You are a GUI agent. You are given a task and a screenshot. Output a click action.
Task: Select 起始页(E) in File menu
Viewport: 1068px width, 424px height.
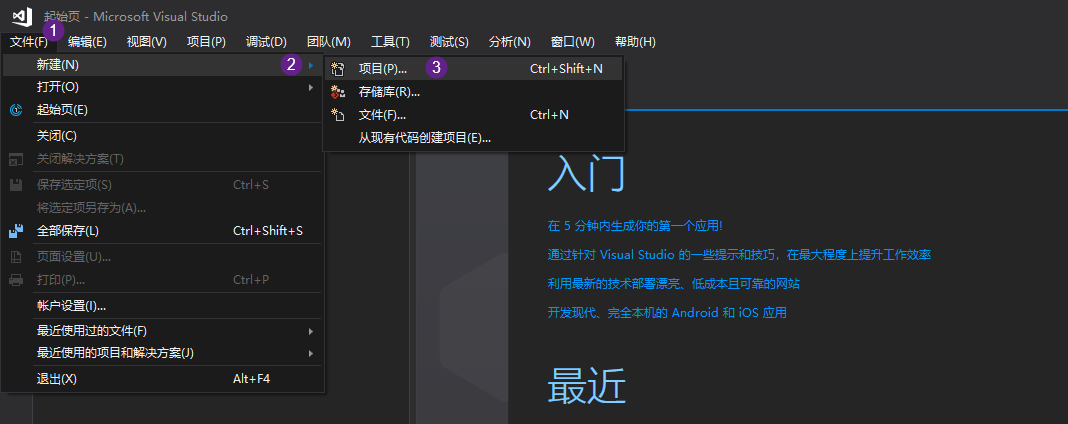click(163, 110)
